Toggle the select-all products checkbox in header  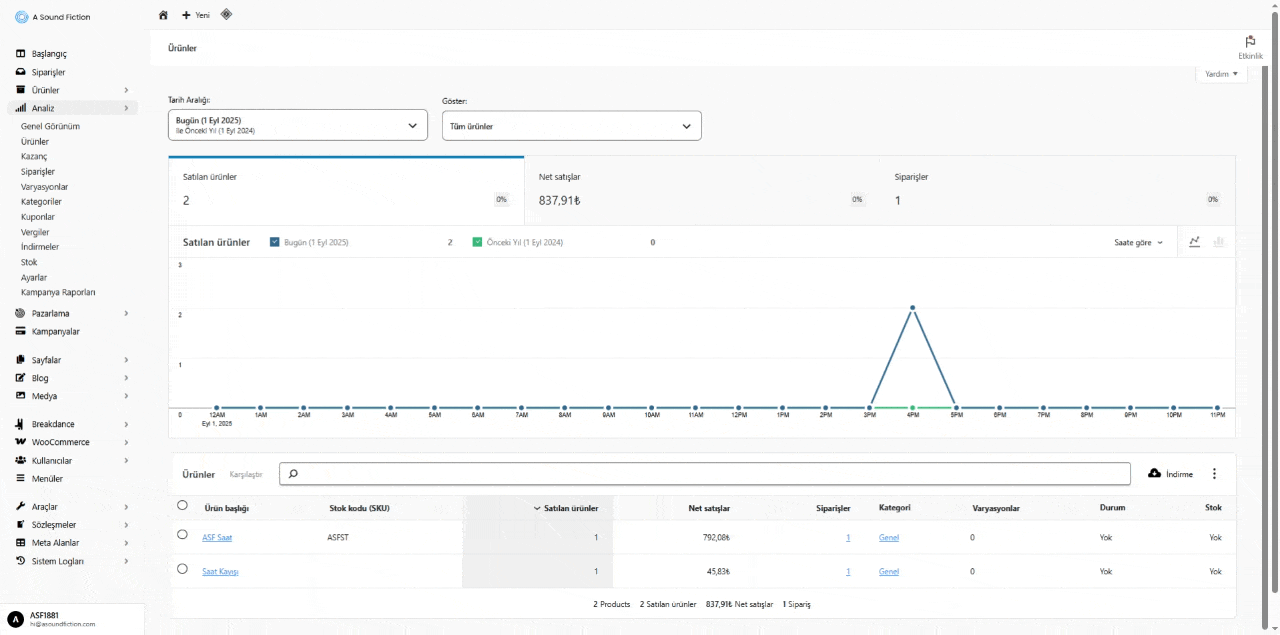tap(182, 505)
